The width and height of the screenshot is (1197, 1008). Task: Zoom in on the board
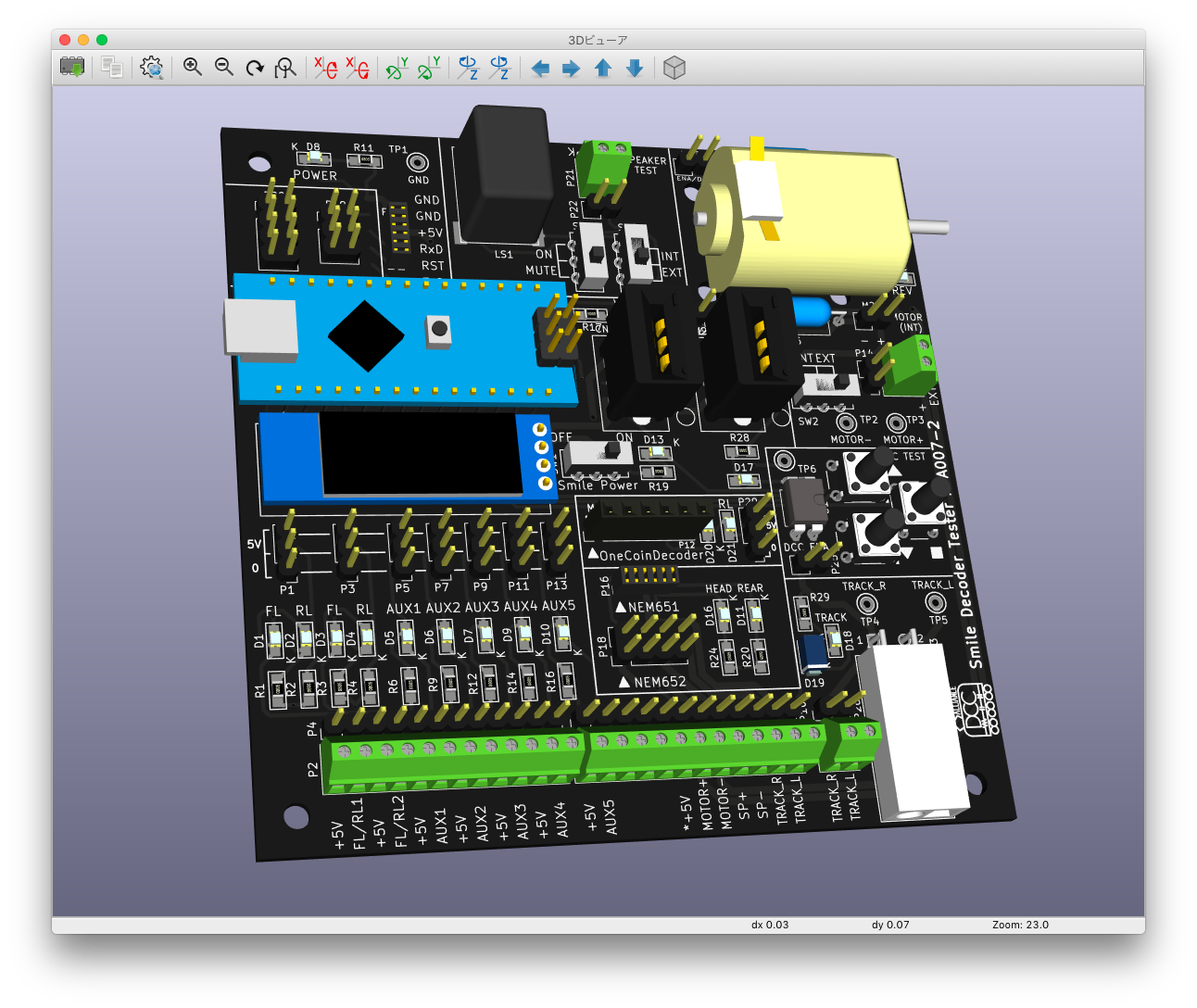click(x=193, y=68)
